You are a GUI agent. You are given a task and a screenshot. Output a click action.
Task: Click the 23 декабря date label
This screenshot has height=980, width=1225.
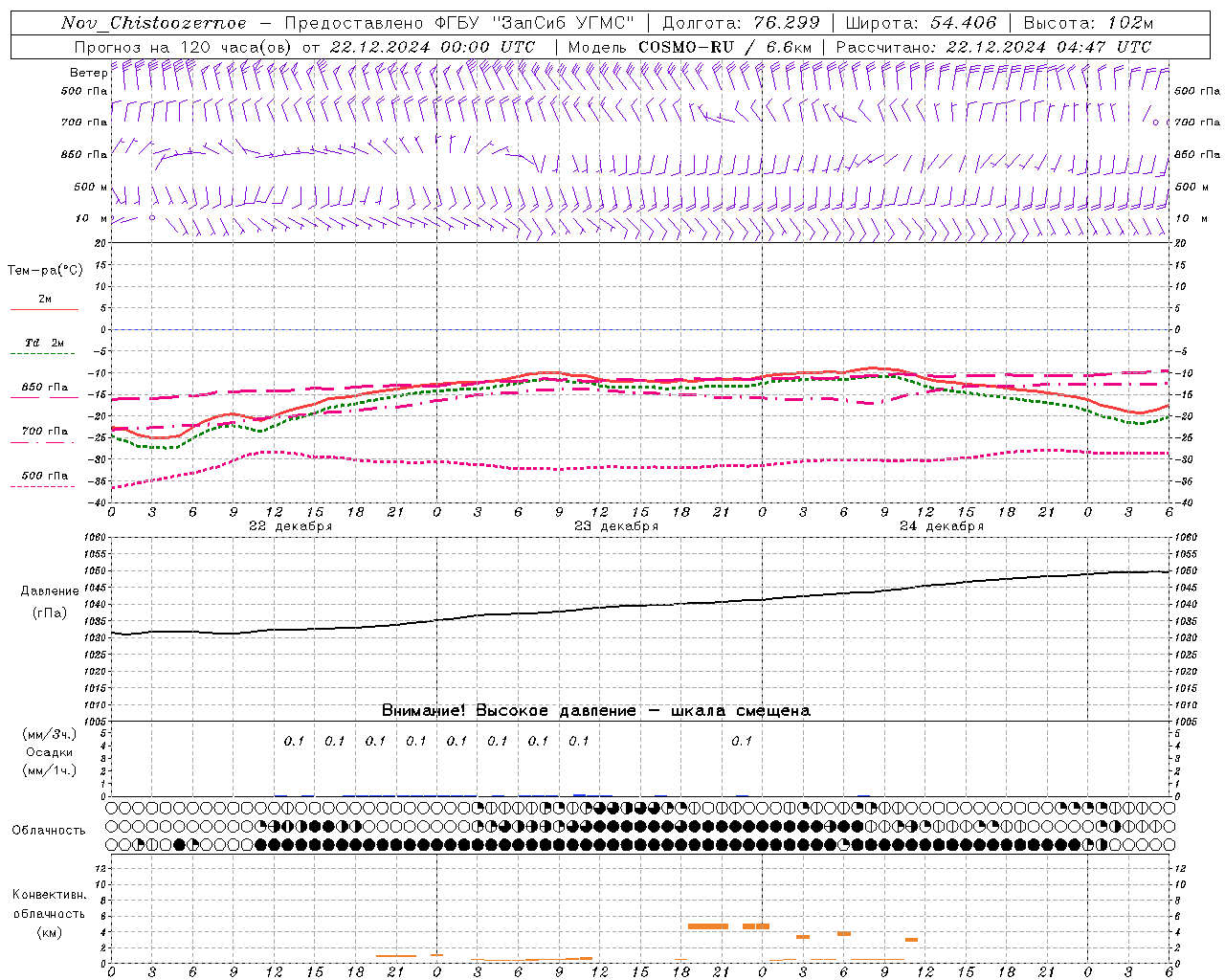pos(615,526)
